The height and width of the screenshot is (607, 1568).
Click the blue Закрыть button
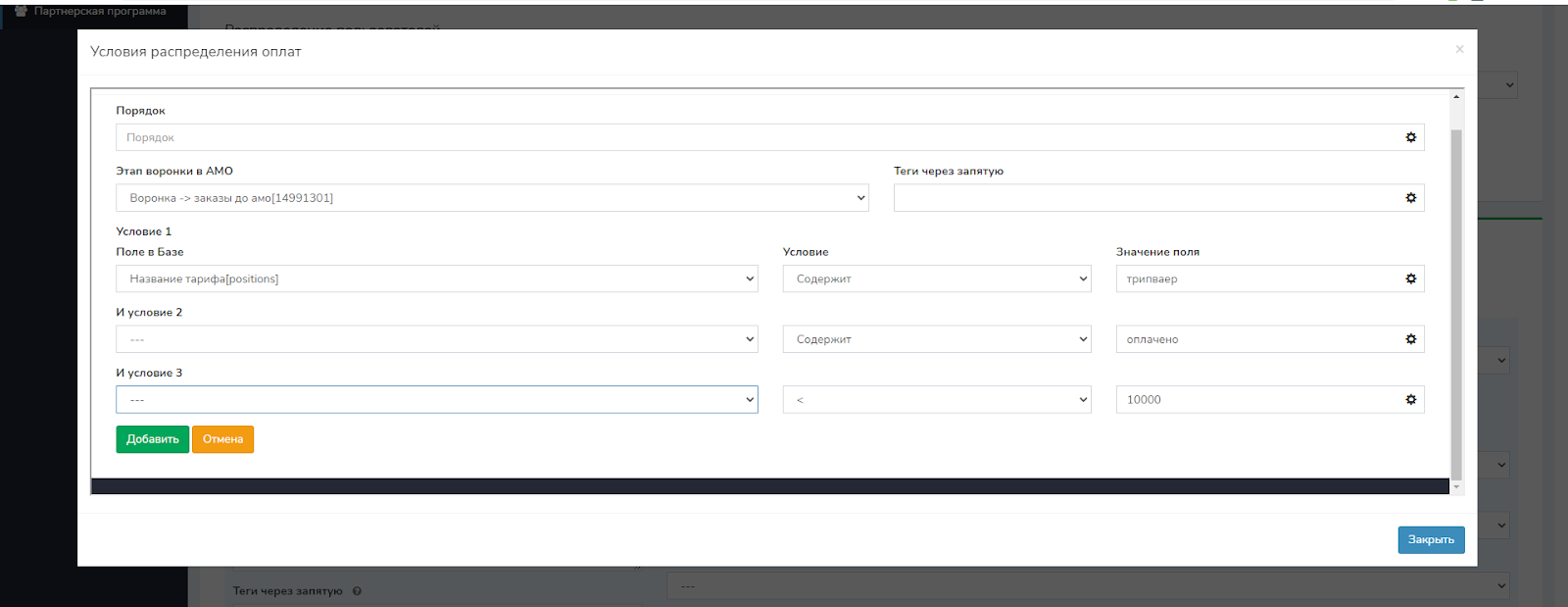click(1430, 540)
